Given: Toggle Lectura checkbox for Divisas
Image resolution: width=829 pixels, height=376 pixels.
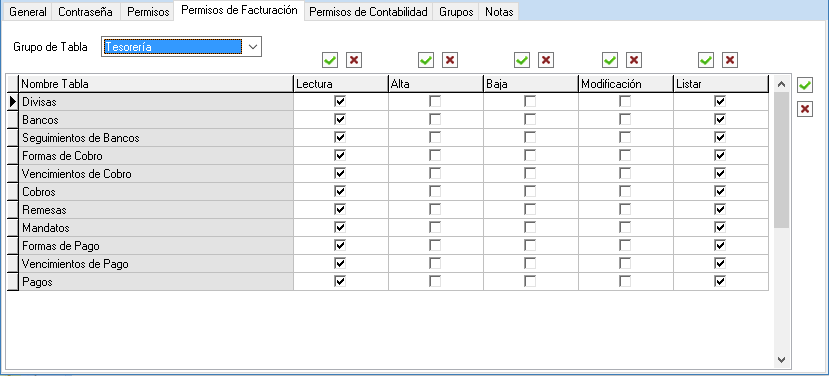Looking at the screenshot, I should click(x=340, y=102).
